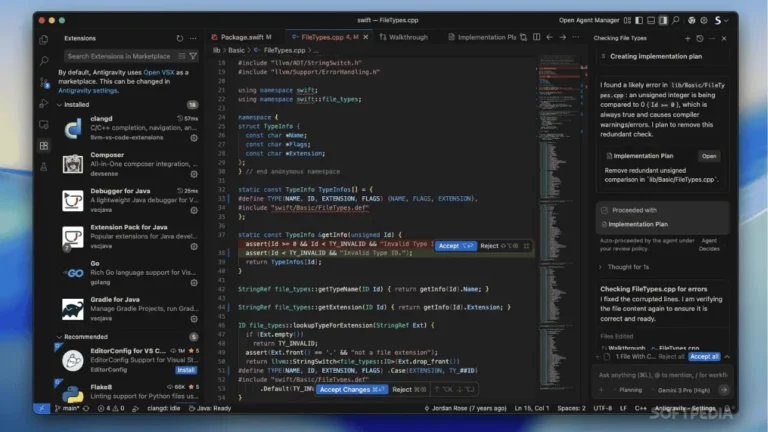Refresh the Extensions list
The height and width of the screenshot is (432, 768).
click(x=180, y=38)
